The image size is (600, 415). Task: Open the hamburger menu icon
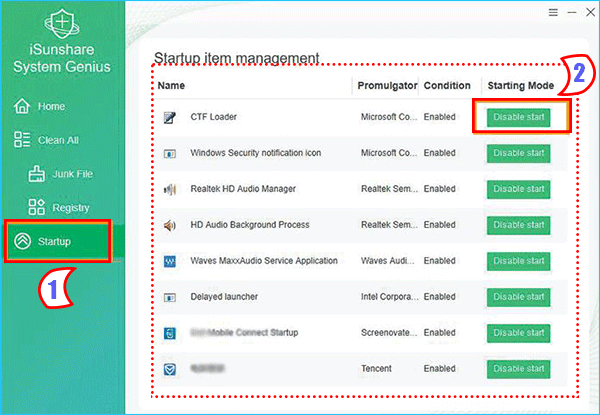point(553,13)
